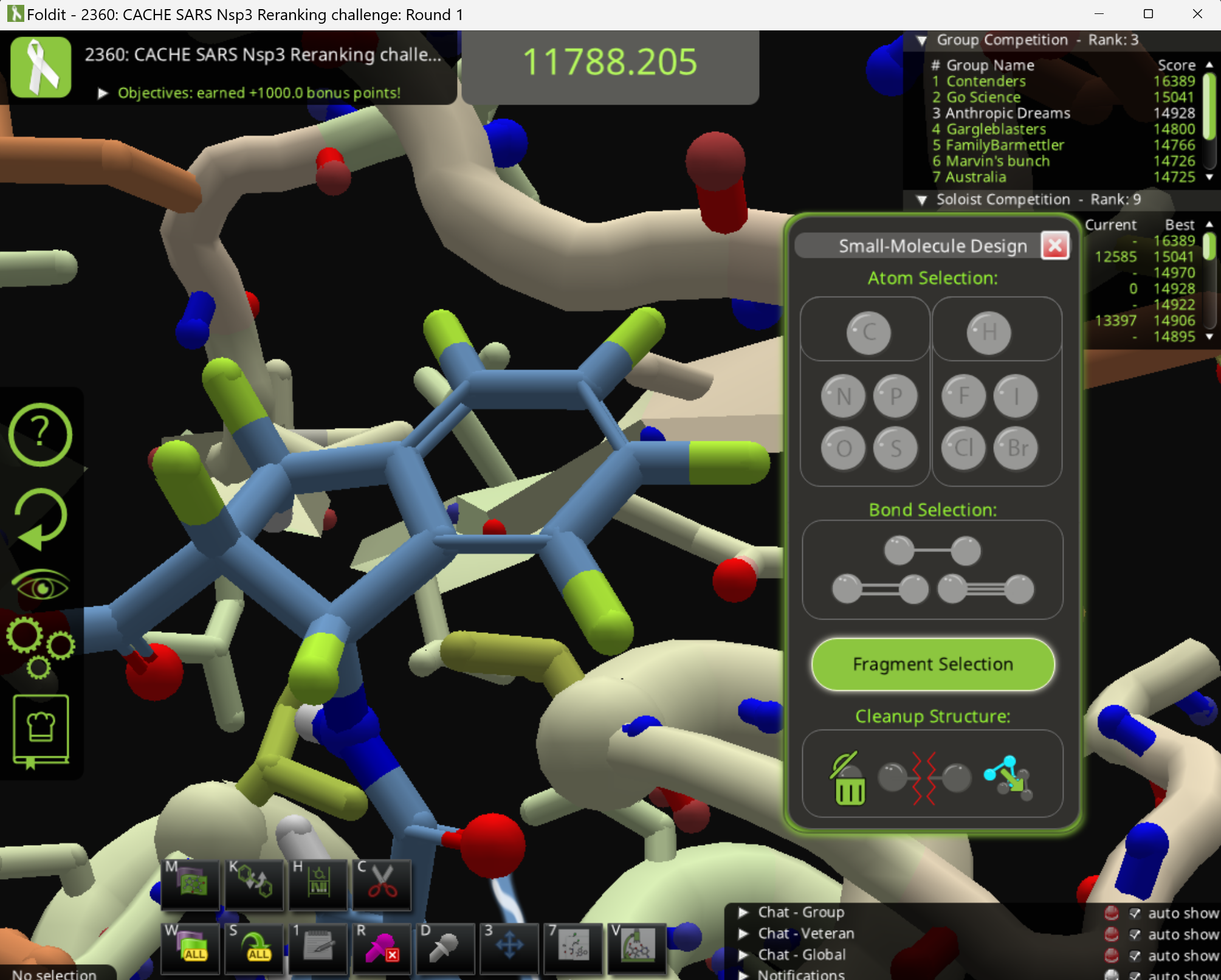
Task: Click the undo arrow icon
Action: tap(41, 519)
